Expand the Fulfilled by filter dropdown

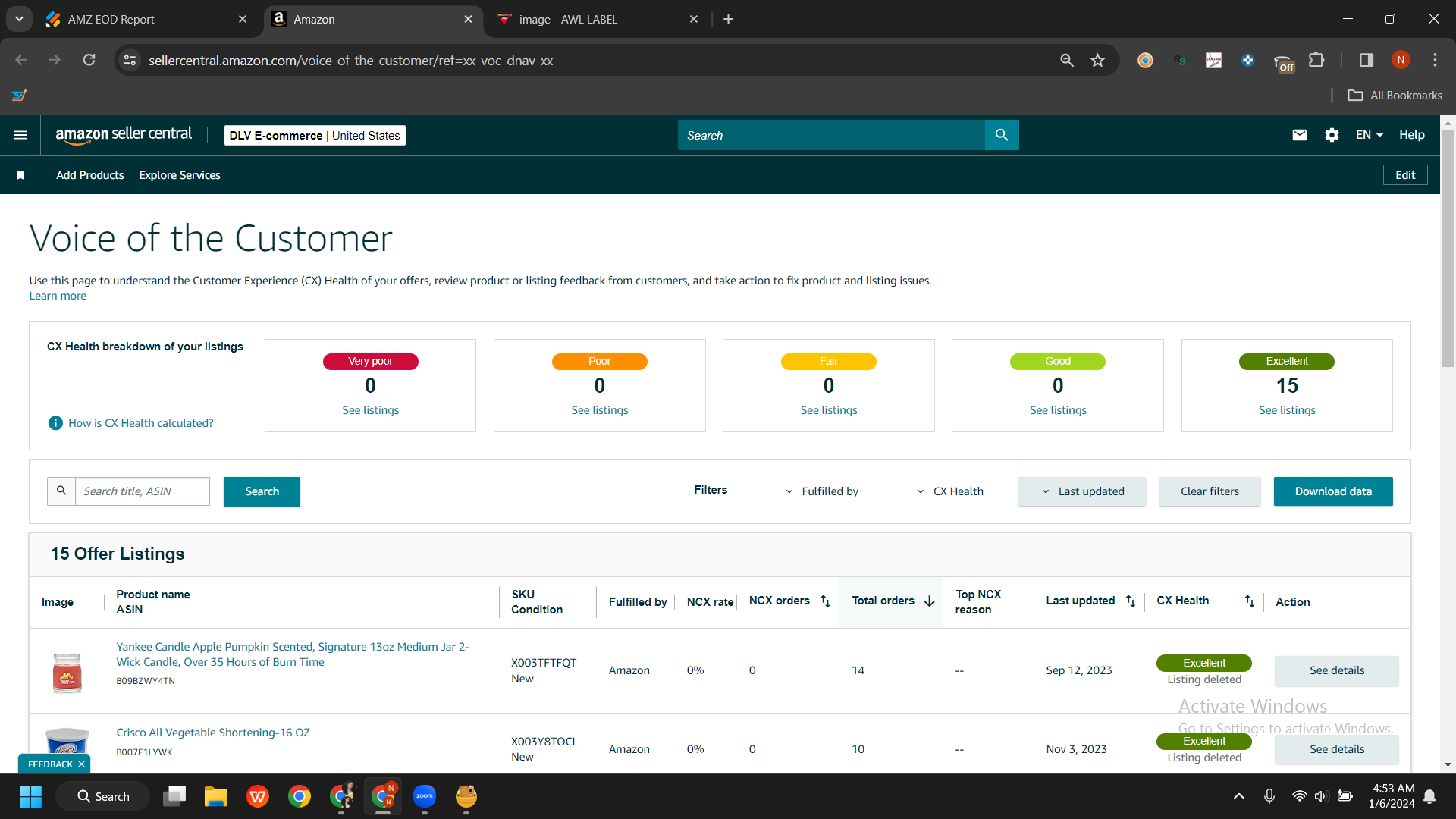pos(822,491)
